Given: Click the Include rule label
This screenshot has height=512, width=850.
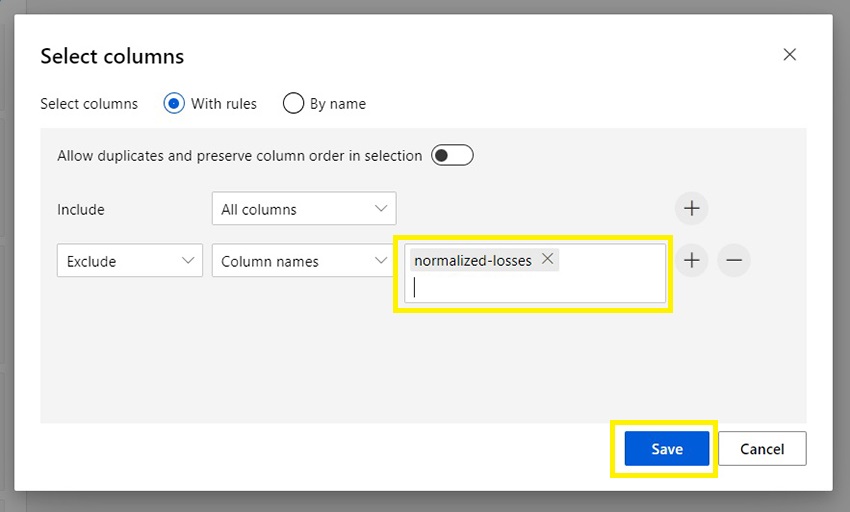Looking at the screenshot, I should point(81,210).
